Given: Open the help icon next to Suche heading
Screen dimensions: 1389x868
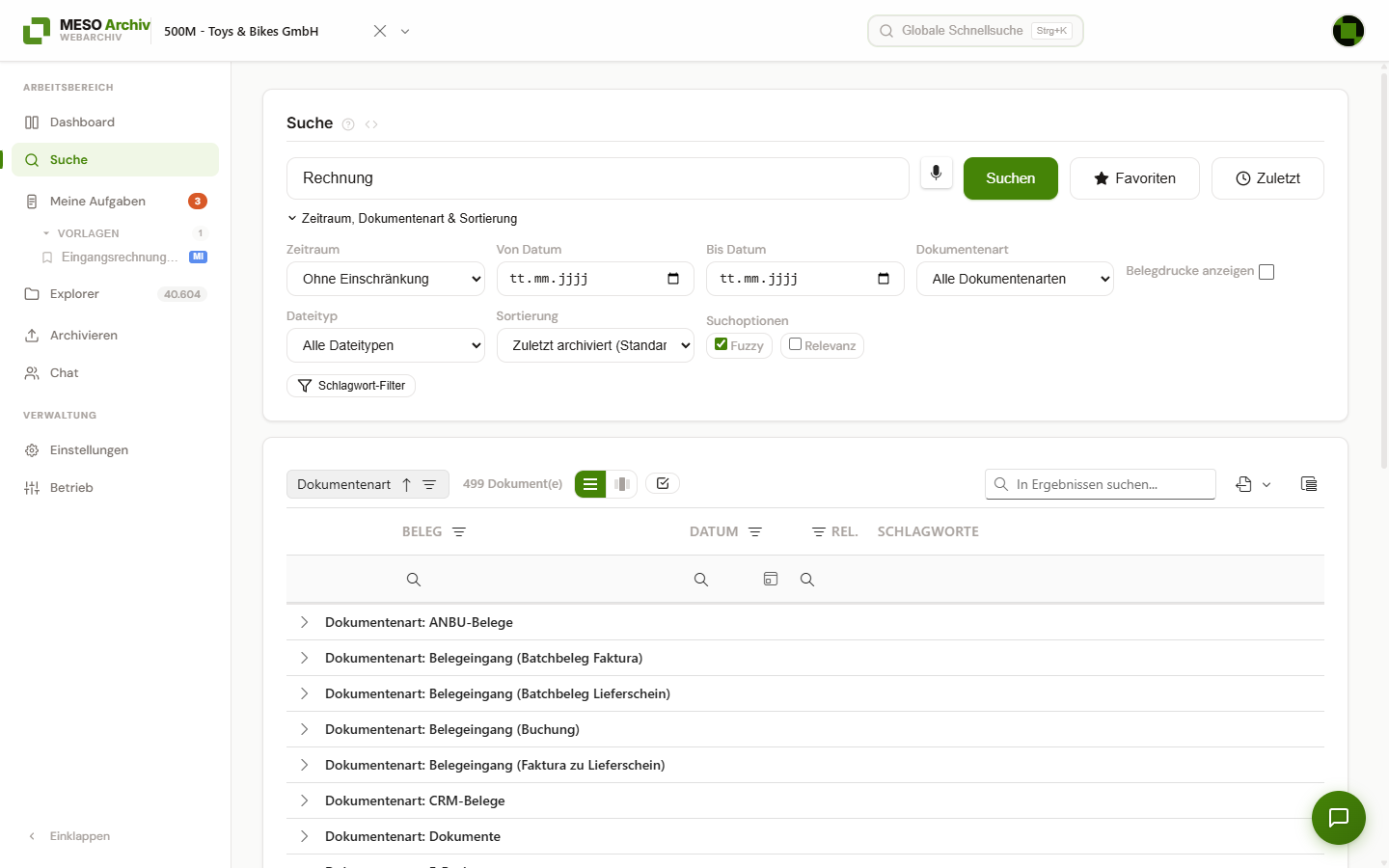Looking at the screenshot, I should click(x=348, y=124).
